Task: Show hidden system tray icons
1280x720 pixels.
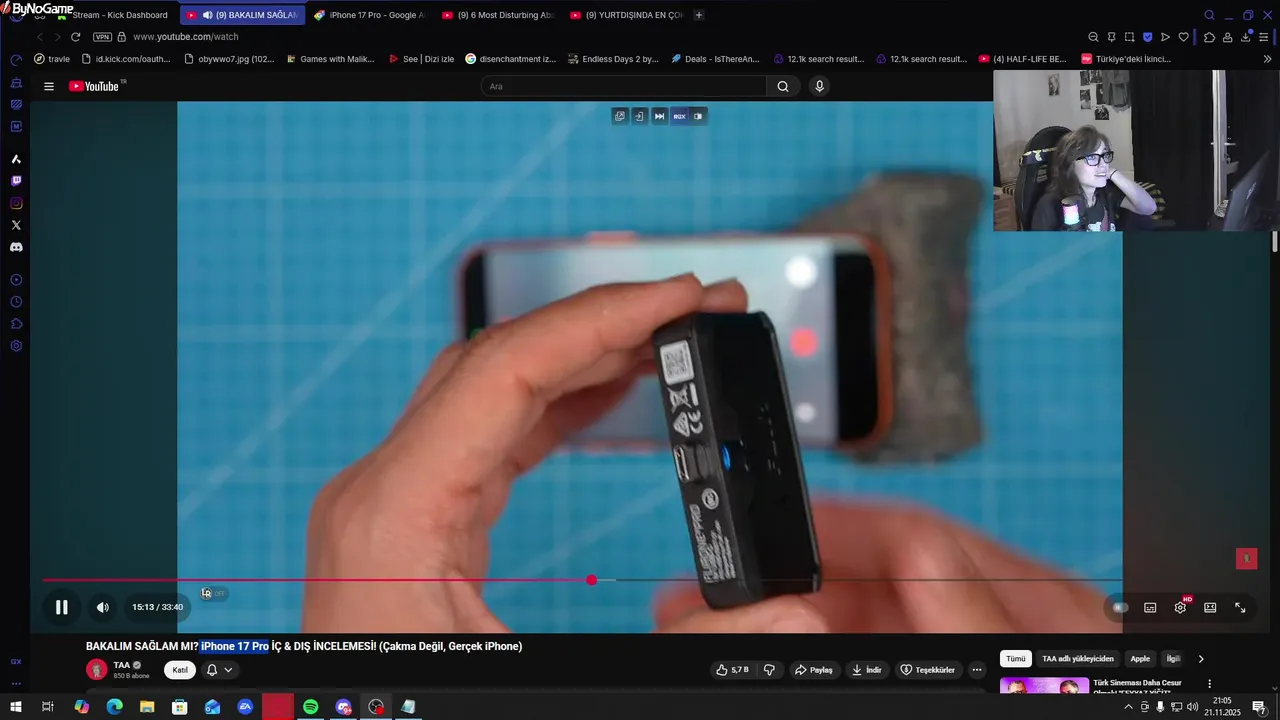Action: tap(1129, 707)
